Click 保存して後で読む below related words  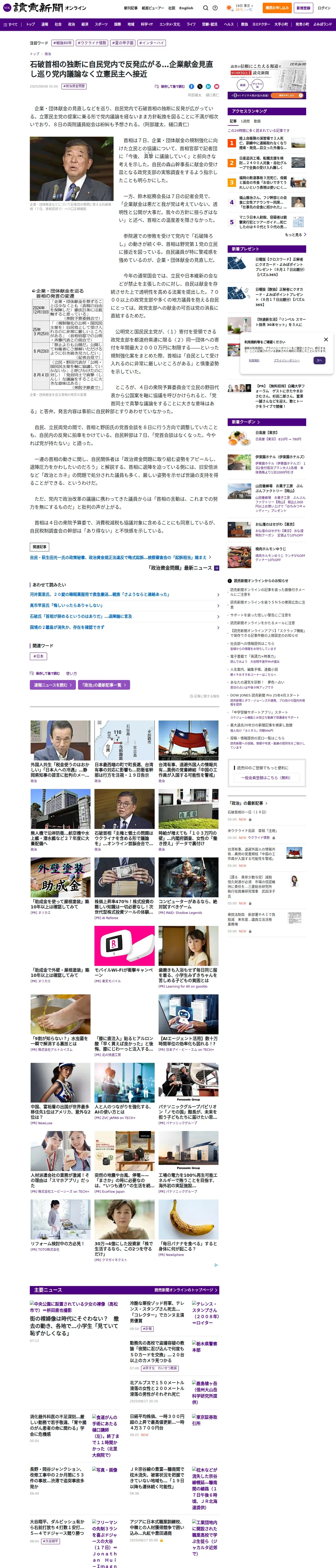tap(45, 673)
